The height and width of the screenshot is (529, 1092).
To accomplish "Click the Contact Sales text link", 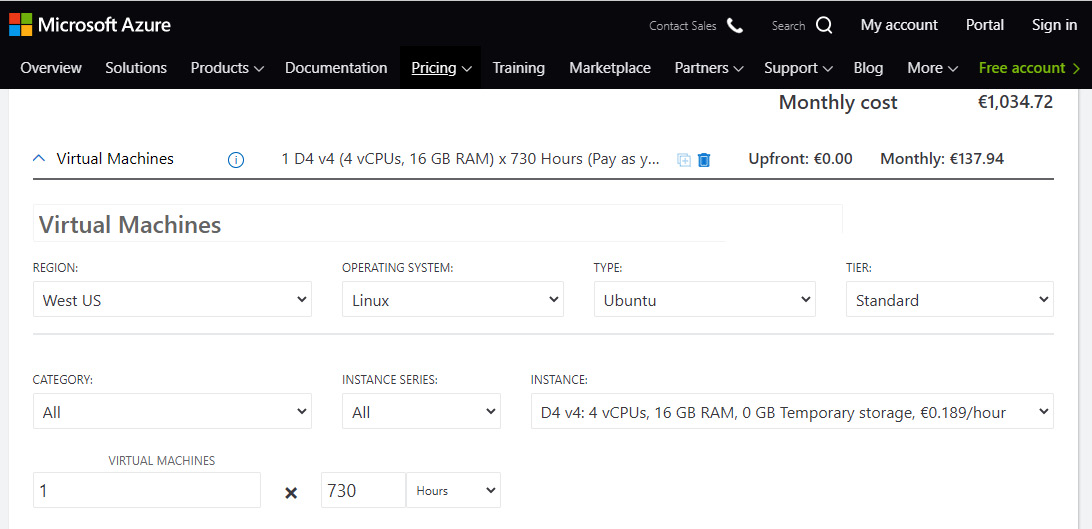I will (682, 26).
